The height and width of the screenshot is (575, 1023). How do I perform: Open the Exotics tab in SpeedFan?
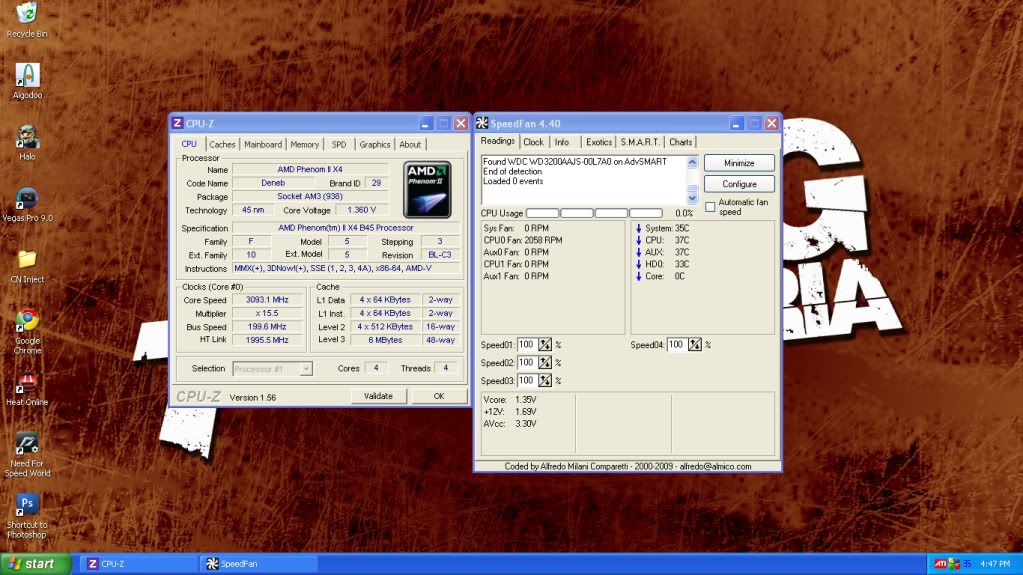coord(598,142)
